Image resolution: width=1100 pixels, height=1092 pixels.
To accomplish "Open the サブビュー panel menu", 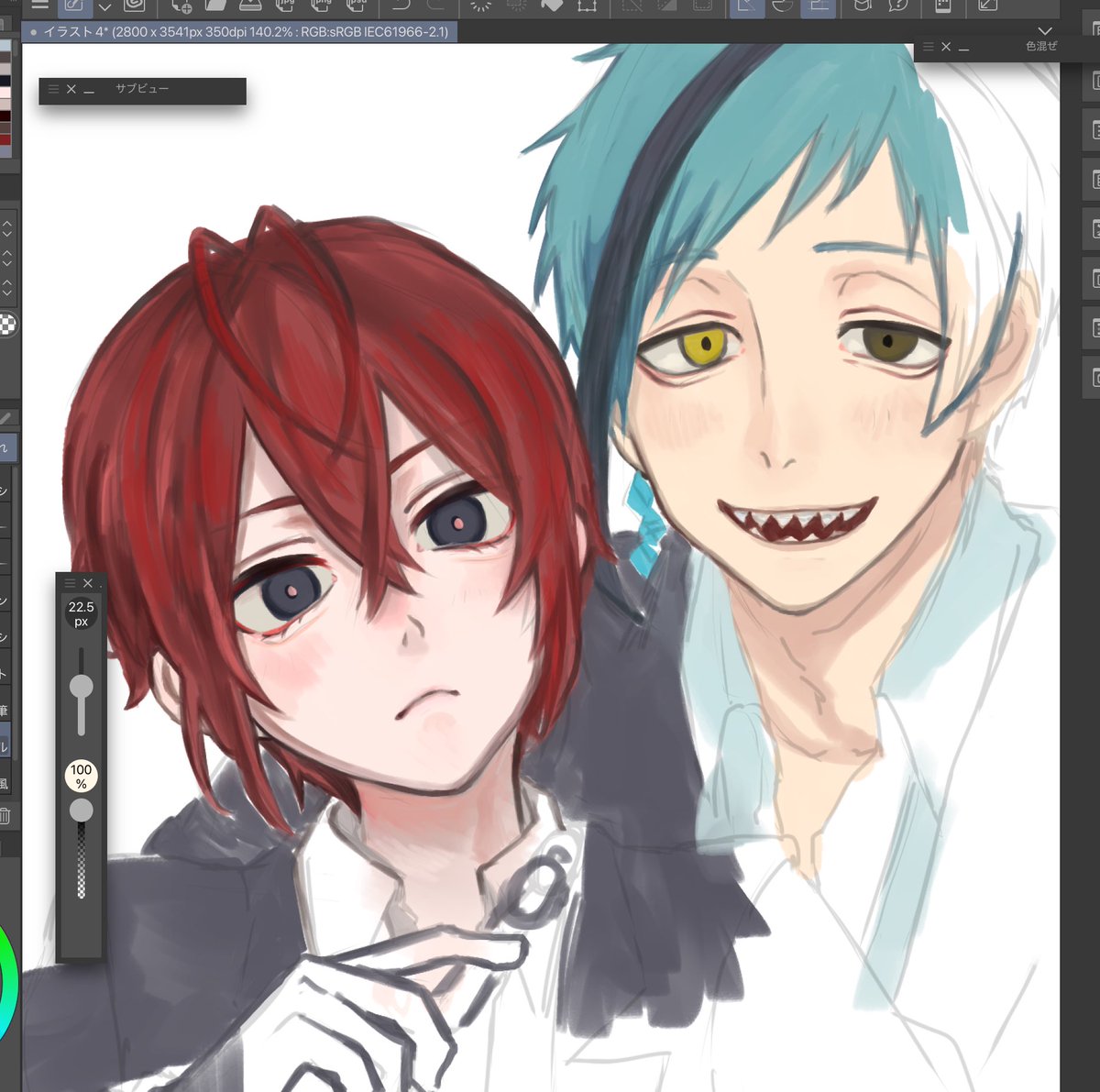I will (53, 90).
